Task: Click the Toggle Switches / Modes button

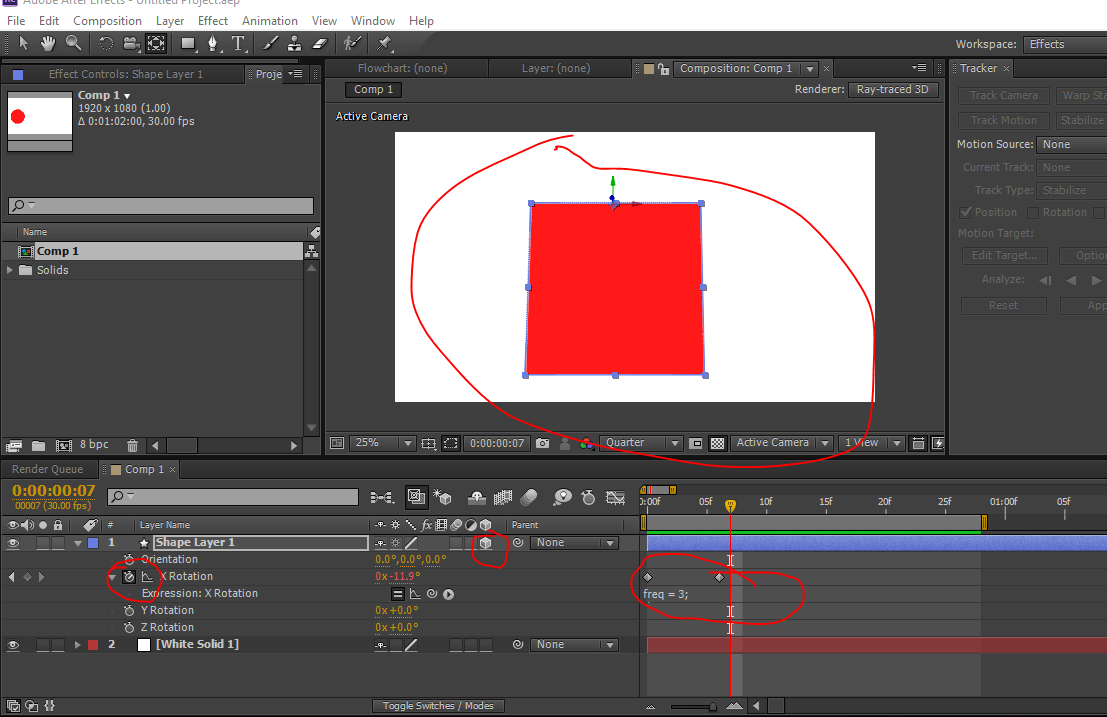Action: pos(438,706)
